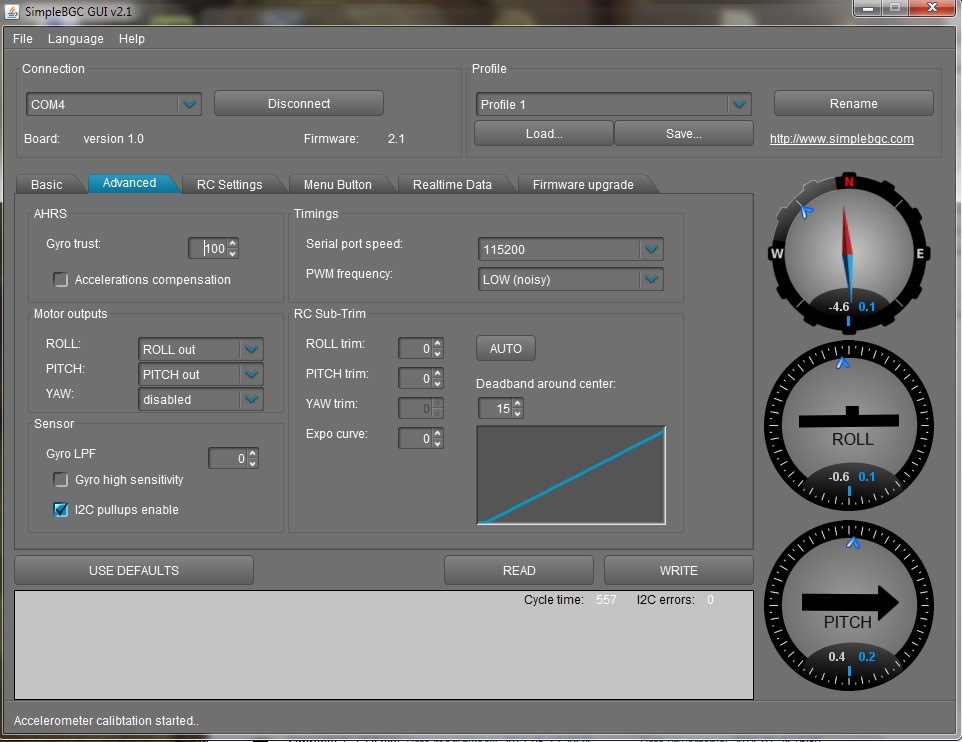Increase ROLL trim with up arrow
The height and width of the screenshot is (742, 962).
tap(437, 343)
